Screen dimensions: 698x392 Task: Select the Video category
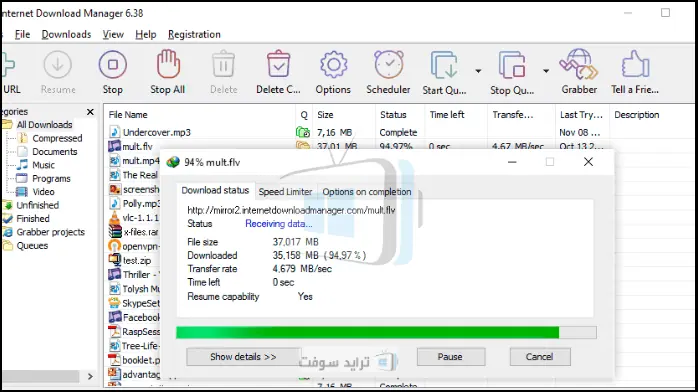43,192
